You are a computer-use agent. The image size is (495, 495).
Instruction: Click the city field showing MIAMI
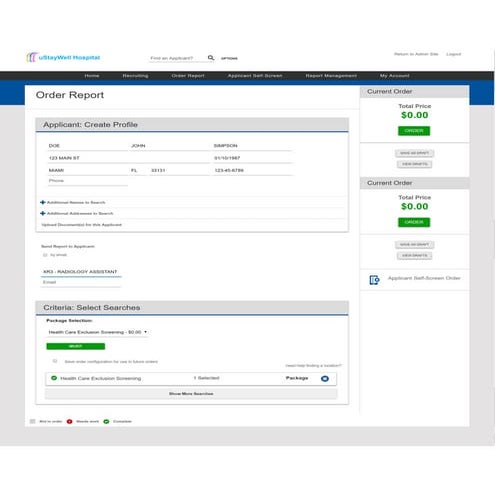(87, 170)
